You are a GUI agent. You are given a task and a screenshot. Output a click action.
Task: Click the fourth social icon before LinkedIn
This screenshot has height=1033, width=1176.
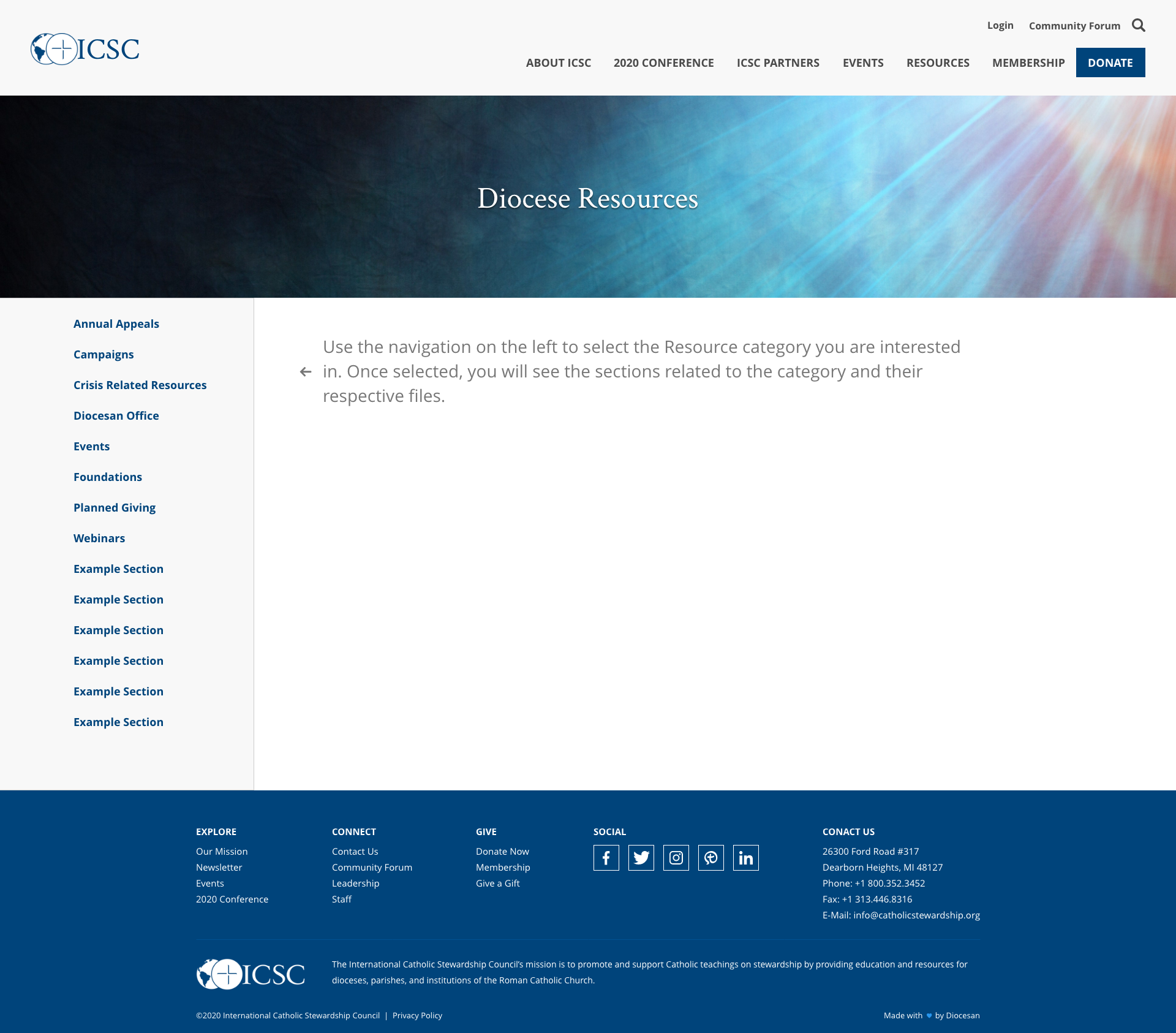pos(710,858)
